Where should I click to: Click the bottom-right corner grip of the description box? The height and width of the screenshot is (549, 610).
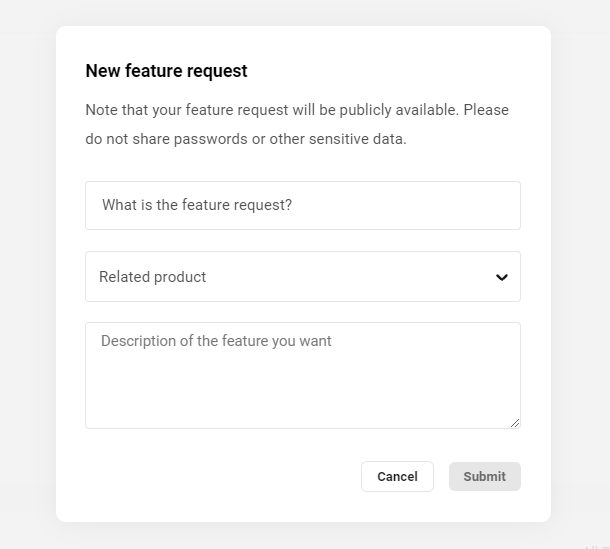(x=515, y=423)
